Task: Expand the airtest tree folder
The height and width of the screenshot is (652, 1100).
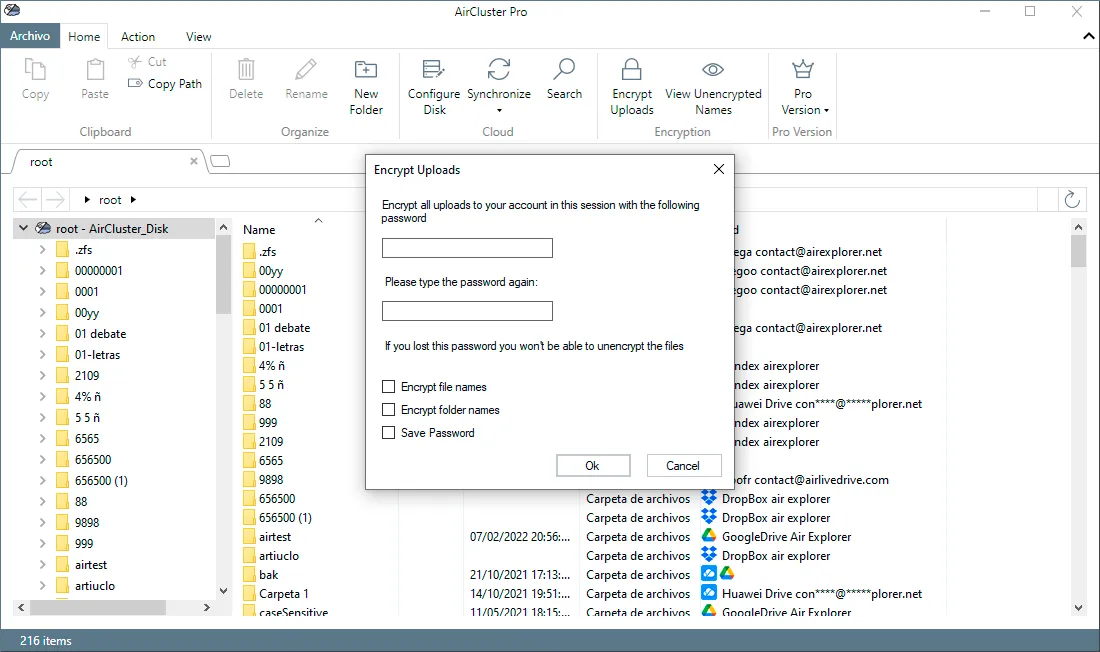Action: [42, 564]
